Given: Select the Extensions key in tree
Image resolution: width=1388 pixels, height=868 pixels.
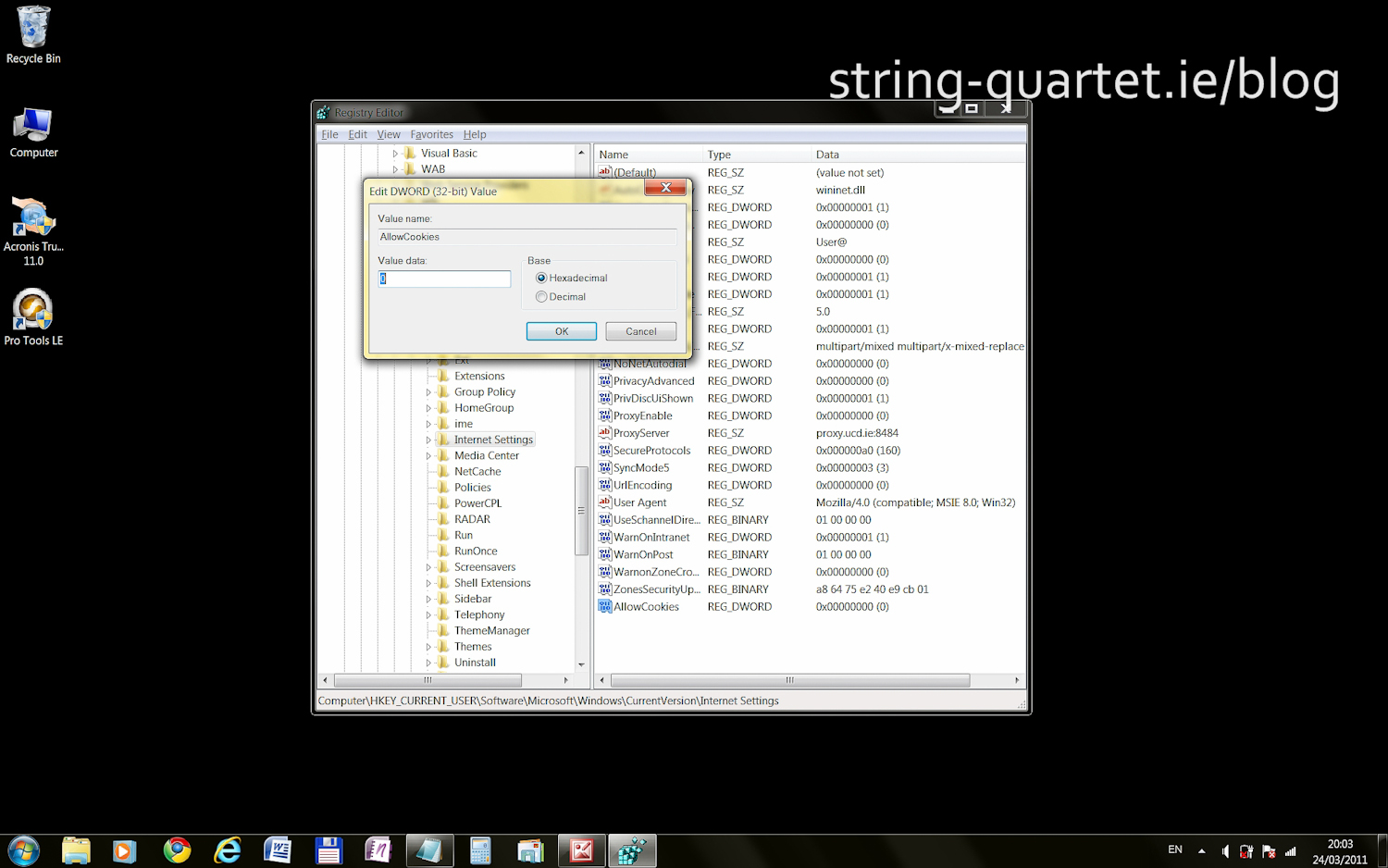Looking at the screenshot, I should tap(479, 377).
